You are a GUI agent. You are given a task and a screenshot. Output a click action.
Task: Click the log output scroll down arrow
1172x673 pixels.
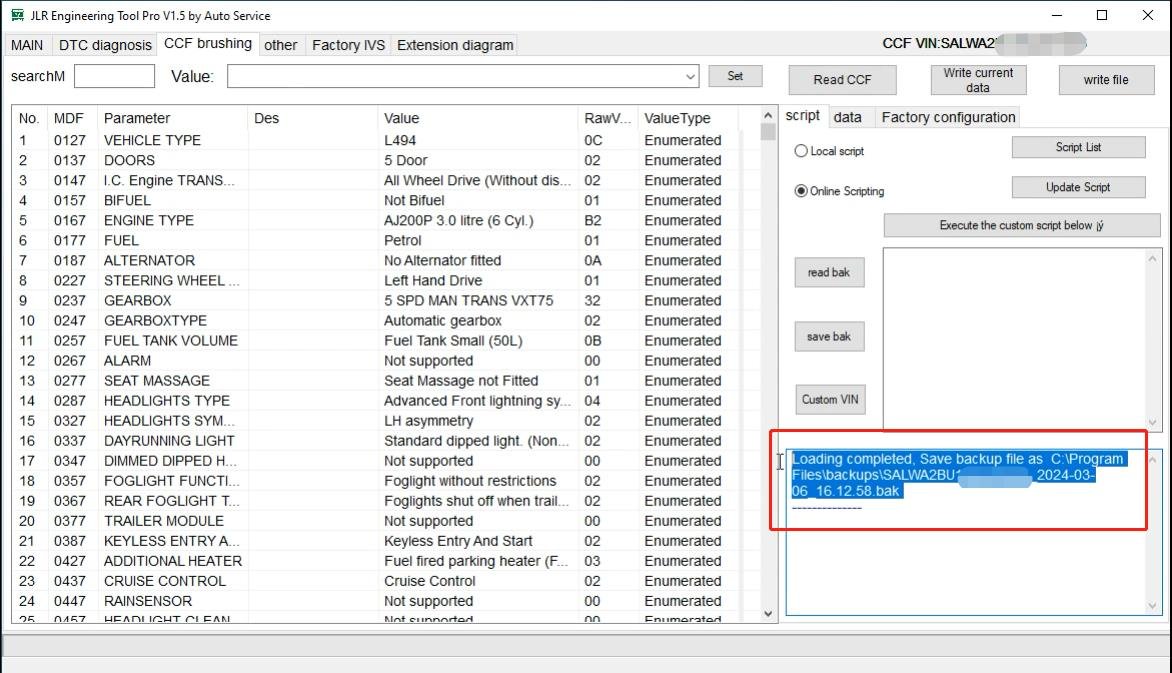(x=1153, y=606)
